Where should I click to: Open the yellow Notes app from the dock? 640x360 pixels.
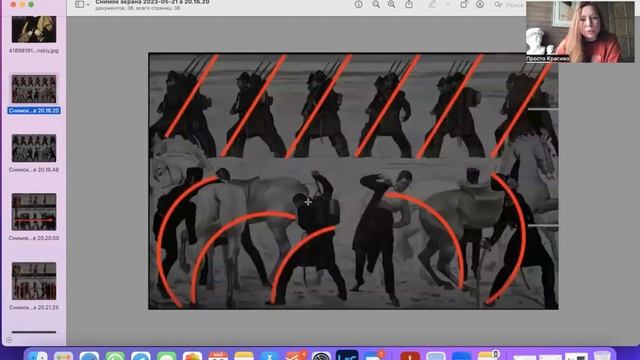tap(244, 356)
